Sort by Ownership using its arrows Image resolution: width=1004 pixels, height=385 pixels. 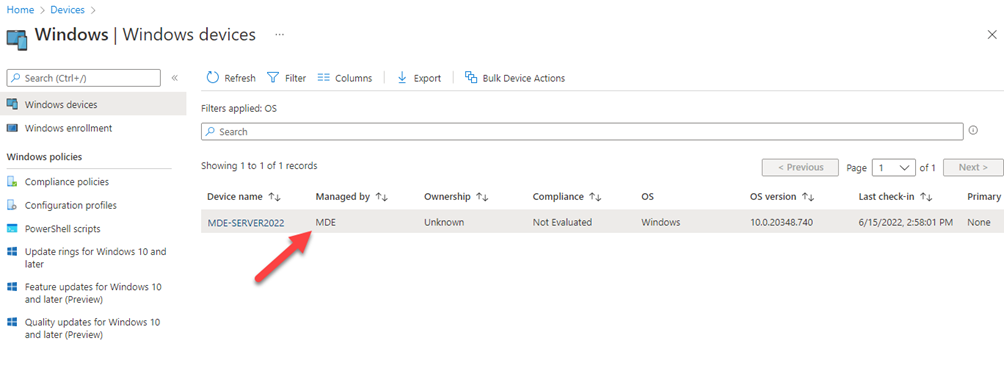tap(482, 197)
